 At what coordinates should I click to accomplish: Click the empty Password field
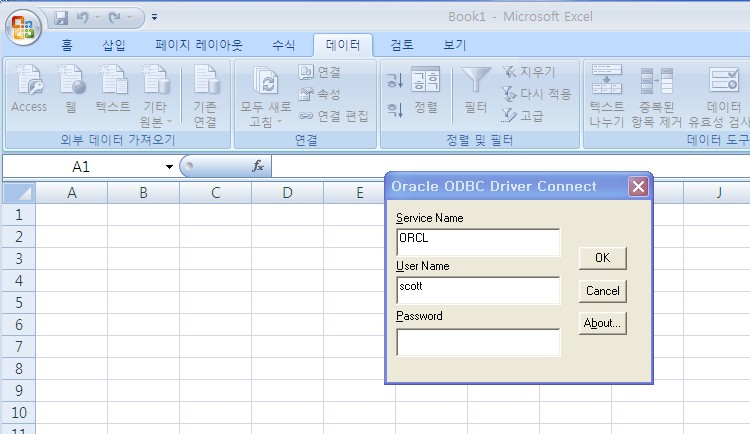(478, 342)
